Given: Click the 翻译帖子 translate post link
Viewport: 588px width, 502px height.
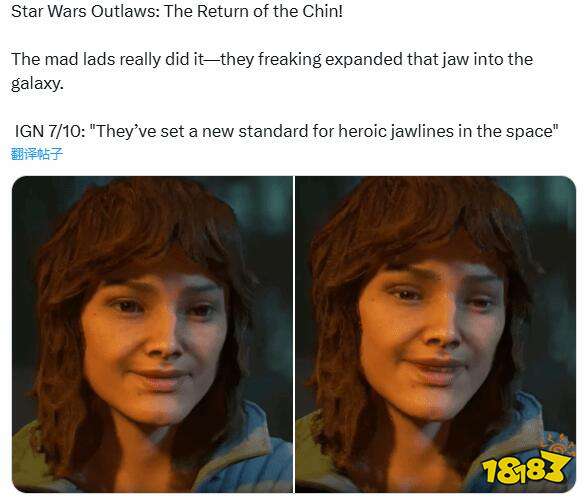Looking at the screenshot, I should point(36,154).
